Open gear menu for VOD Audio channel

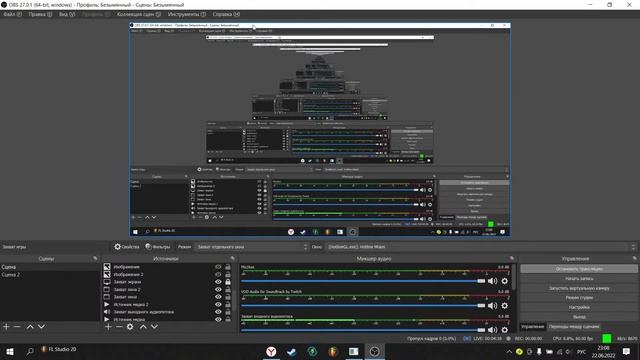[x=504, y=305]
